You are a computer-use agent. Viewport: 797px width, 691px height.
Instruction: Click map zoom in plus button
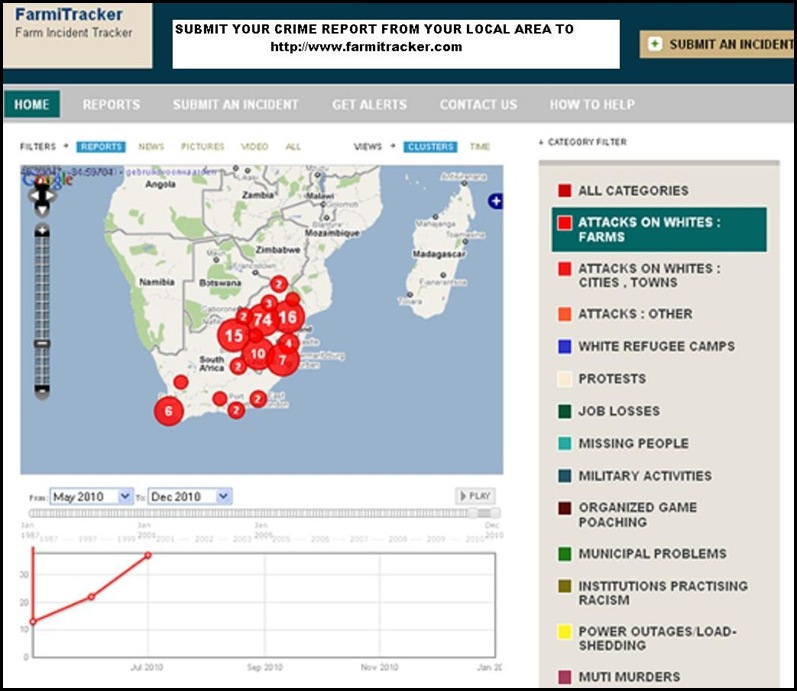pos(42,230)
